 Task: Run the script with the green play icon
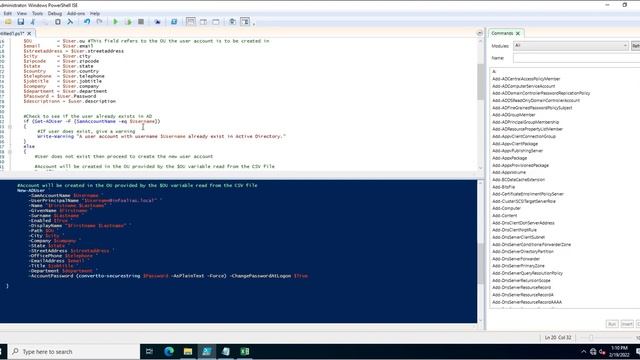pos(116,22)
